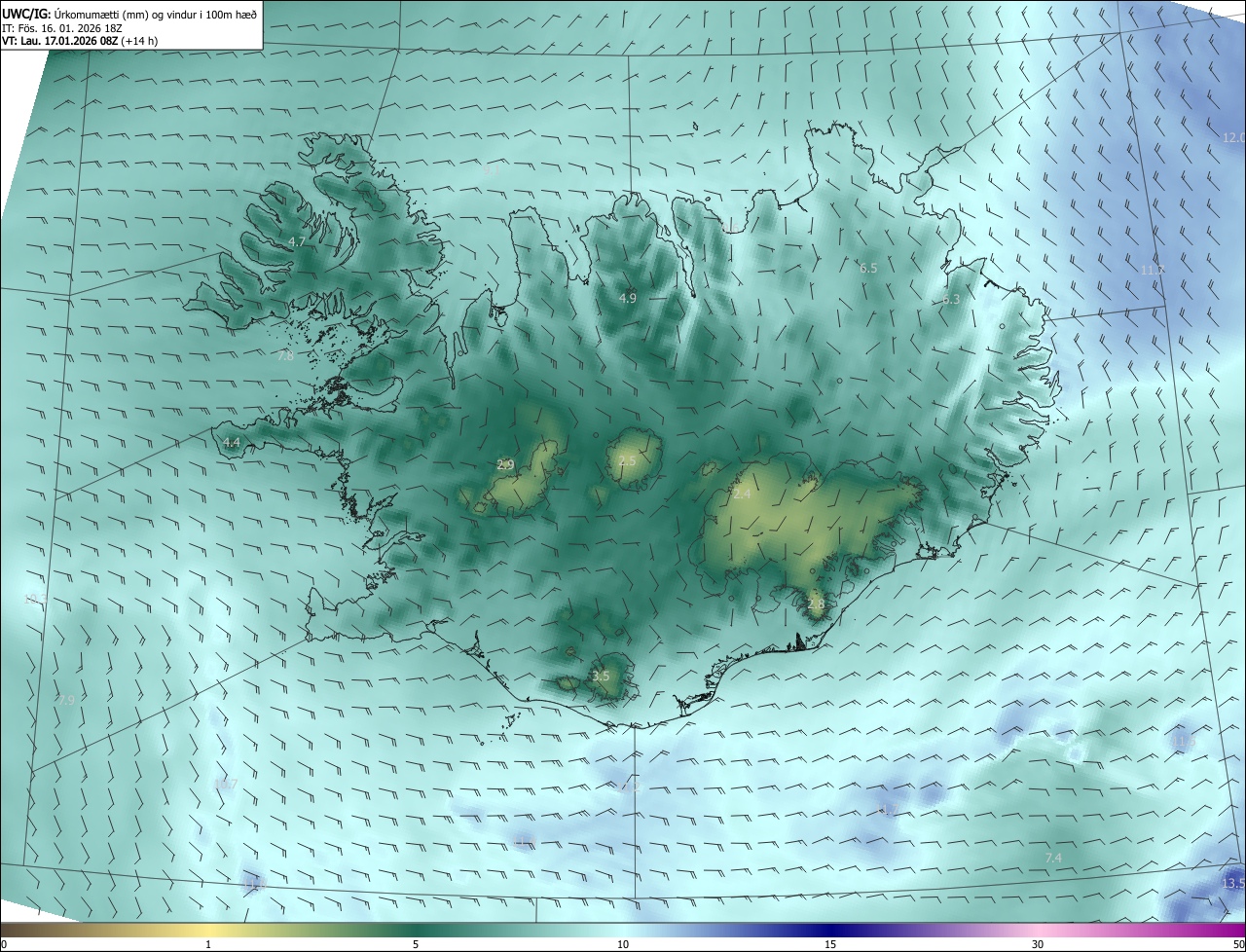Click the 2.9 value on the glacier
The height and width of the screenshot is (952, 1246).
(x=505, y=464)
